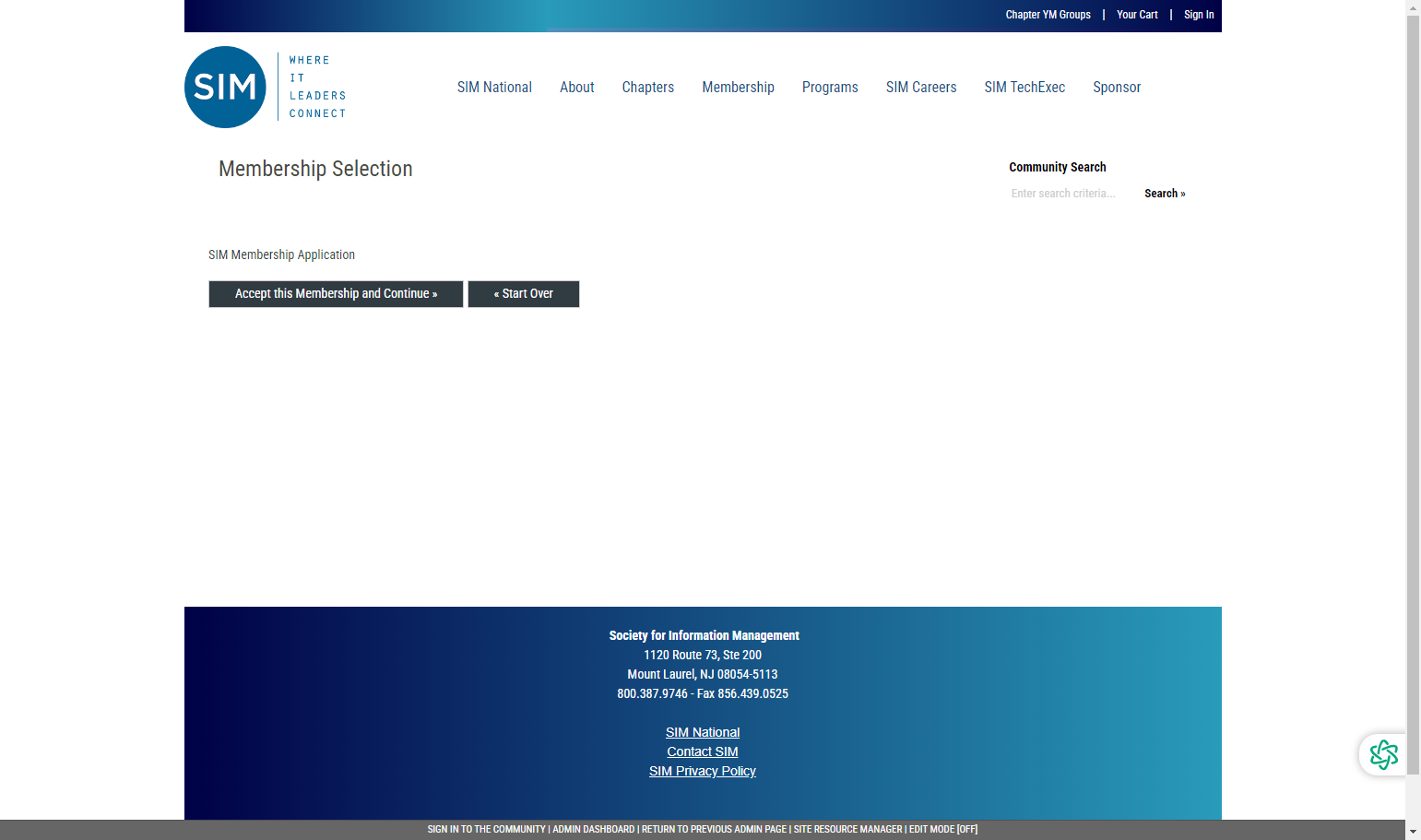This screenshot has height=840, width=1421.
Task: Focus the Community Search input field
Action: coord(1072,194)
